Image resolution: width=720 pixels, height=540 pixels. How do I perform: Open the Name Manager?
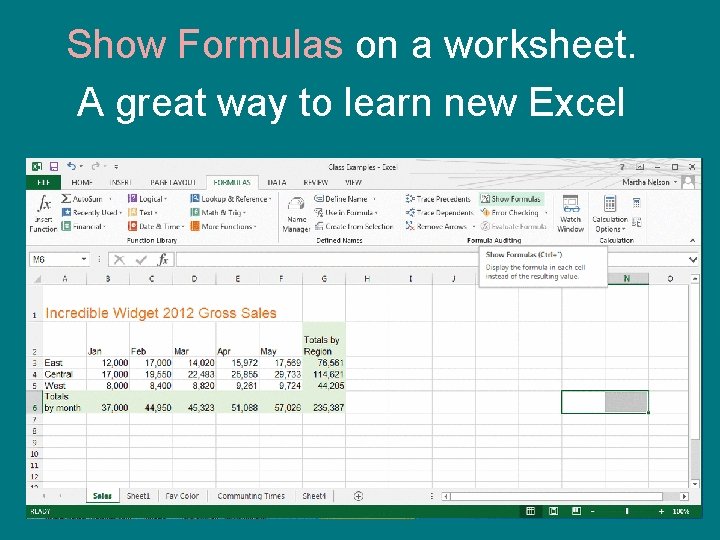[296, 214]
